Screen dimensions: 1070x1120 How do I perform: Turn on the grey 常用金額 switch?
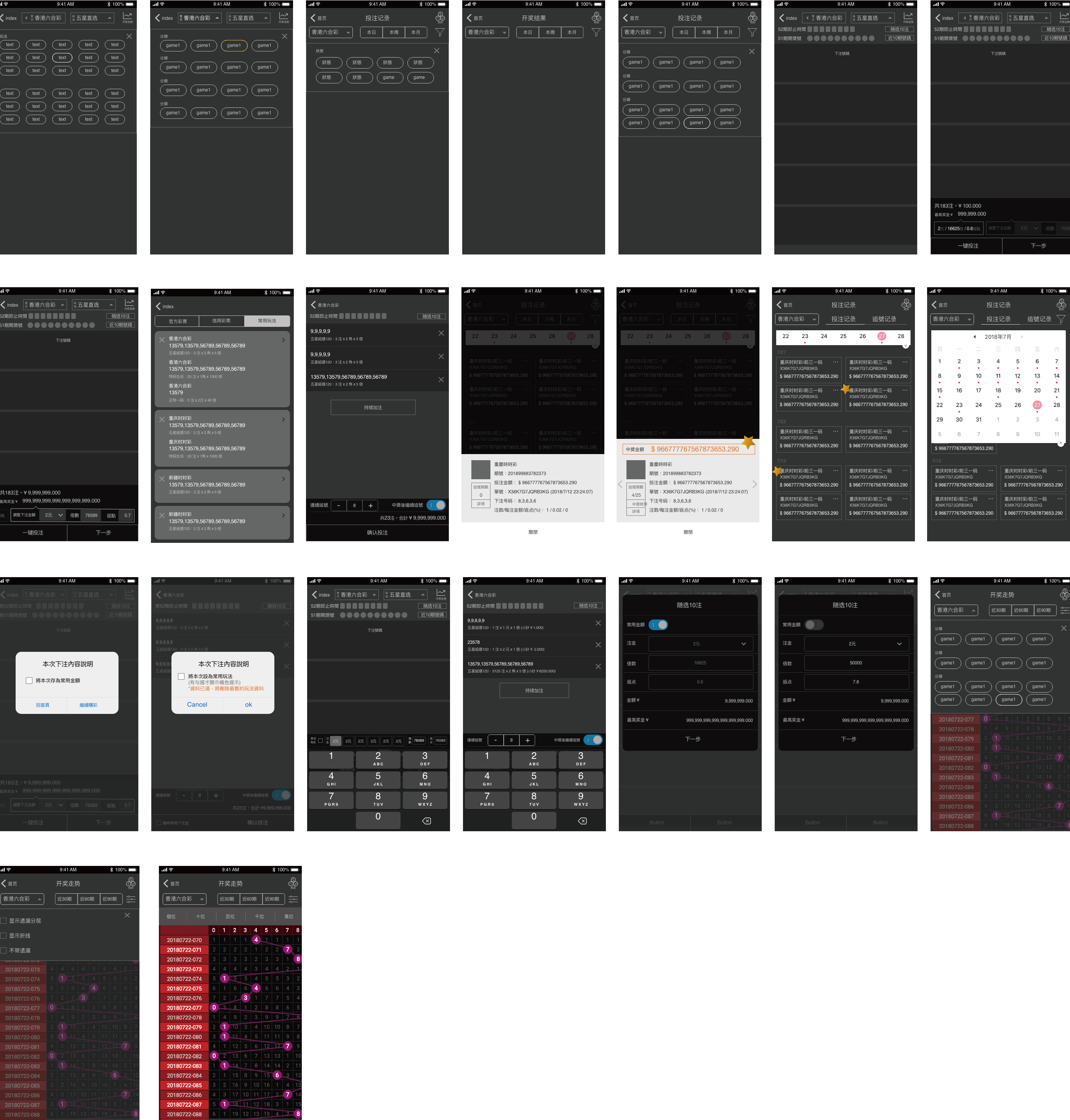coord(814,624)
